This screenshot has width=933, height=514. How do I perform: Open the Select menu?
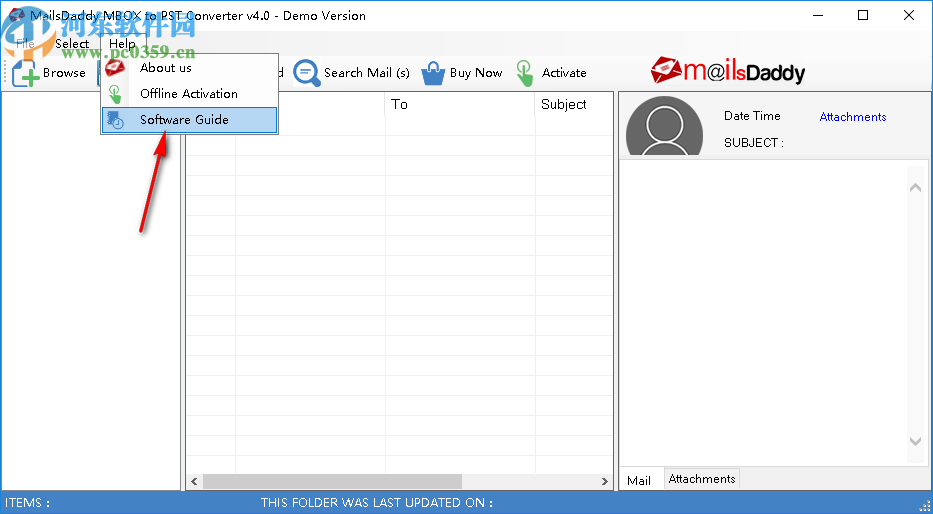(72, 43)
